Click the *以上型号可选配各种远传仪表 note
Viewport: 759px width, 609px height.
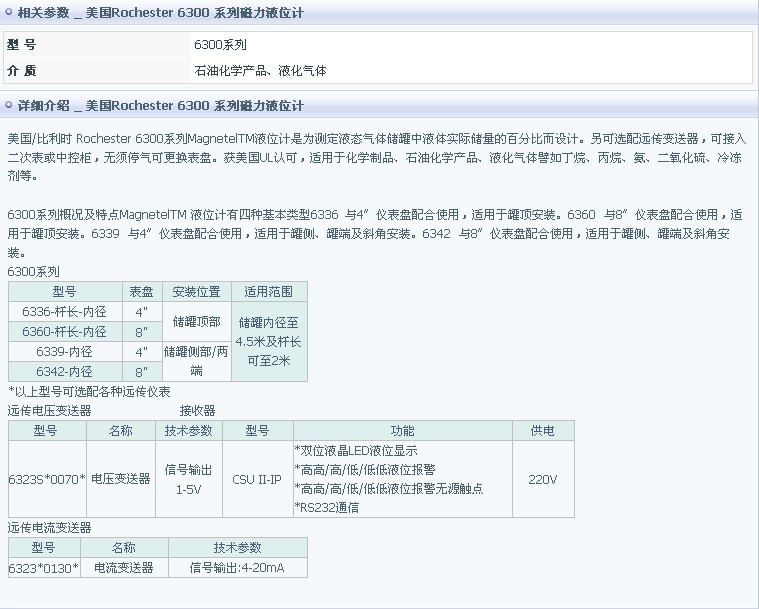tap(89, 392)
